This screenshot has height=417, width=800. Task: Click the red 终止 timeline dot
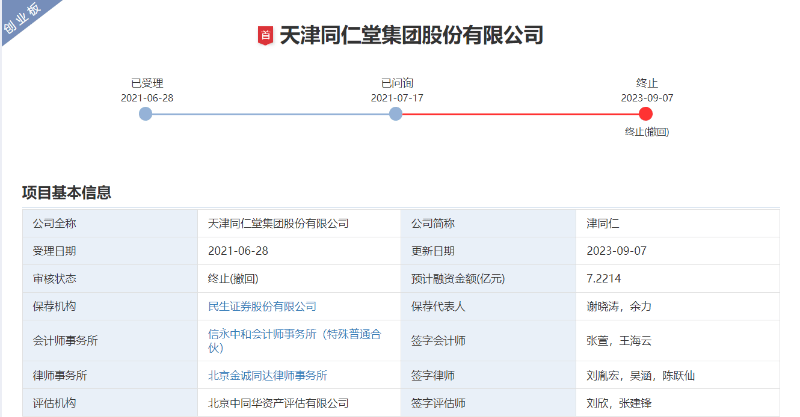(646, 114)
